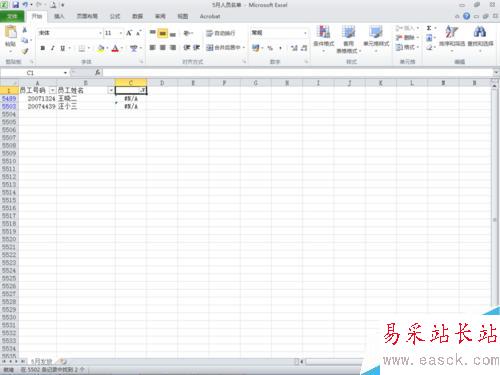The image size is (500, 375).
Task: Toggle Bold formatting
Action: (43, 48)
